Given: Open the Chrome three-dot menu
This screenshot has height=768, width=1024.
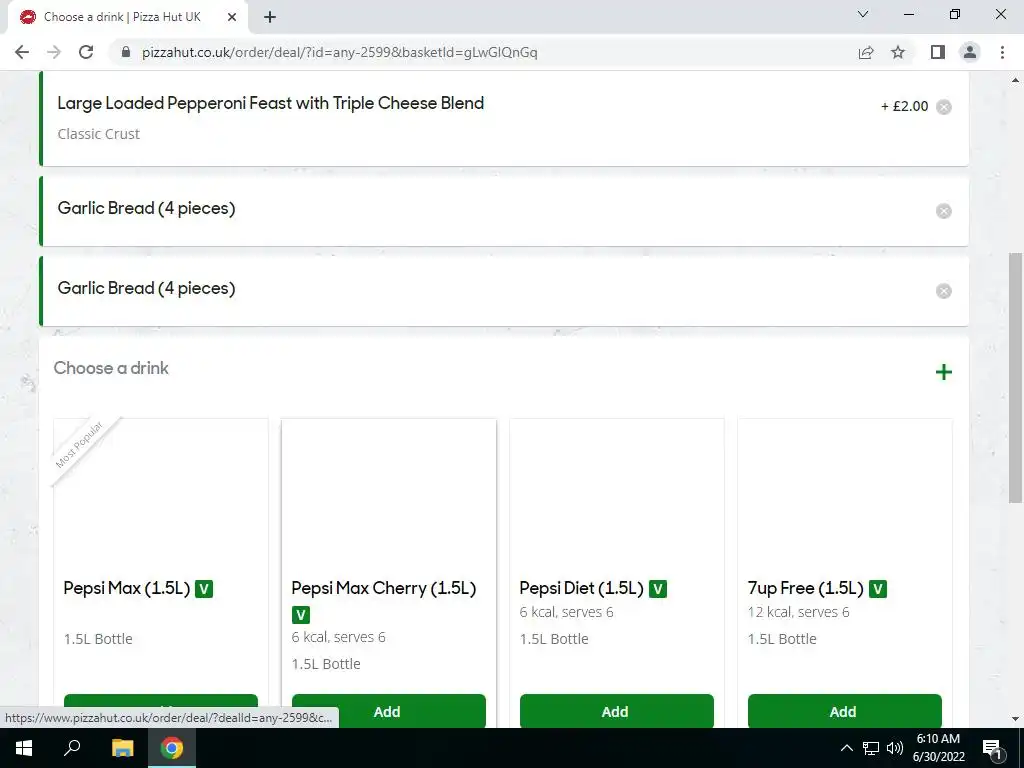Looking at the screenshot, I should click(1002, 52).
